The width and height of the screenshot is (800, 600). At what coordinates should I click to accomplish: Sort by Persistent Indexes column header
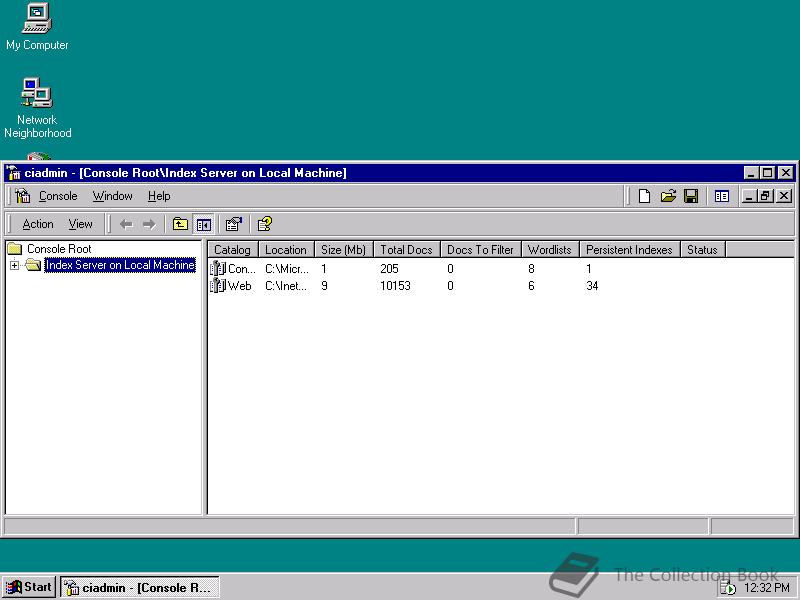click(630, 249)
